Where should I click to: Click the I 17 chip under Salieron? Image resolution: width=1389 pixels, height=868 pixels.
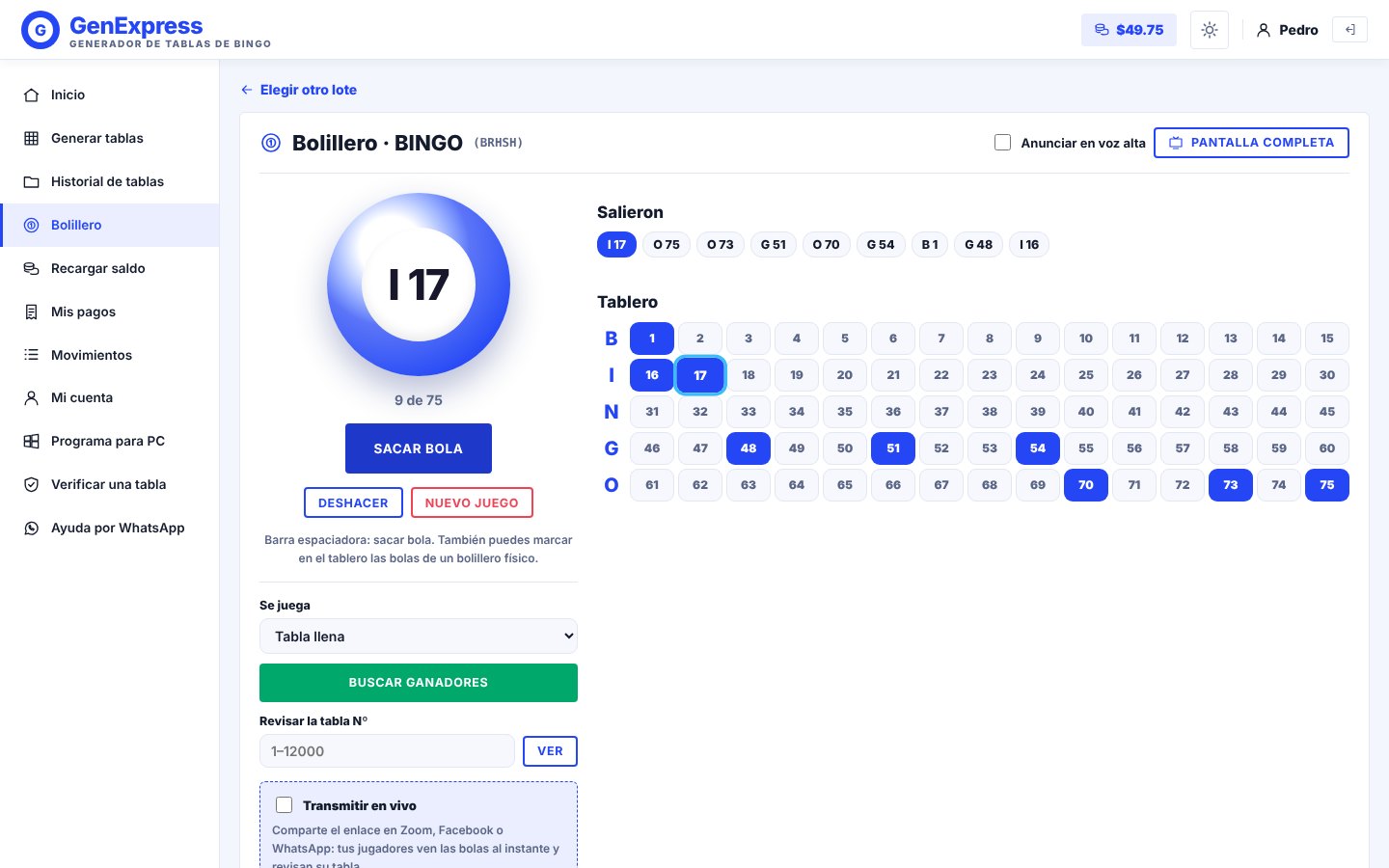(616, 245)
